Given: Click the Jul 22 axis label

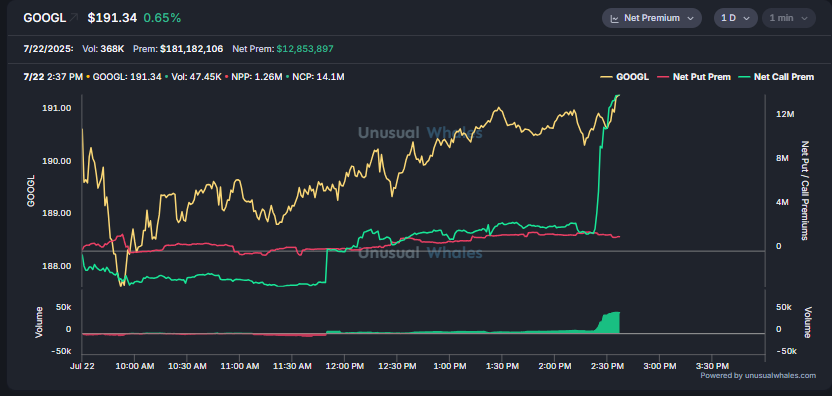Looking at the screenshot, I should (x=82, y=366).
